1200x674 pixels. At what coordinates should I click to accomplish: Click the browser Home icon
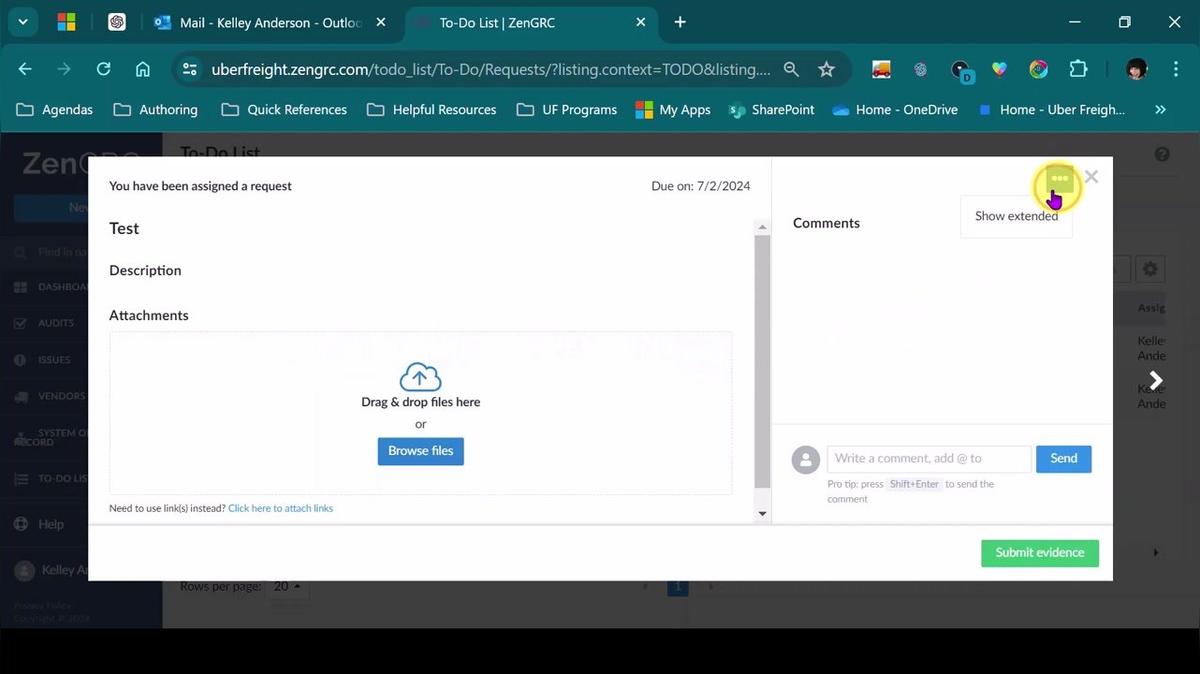[x=143, y=69]
